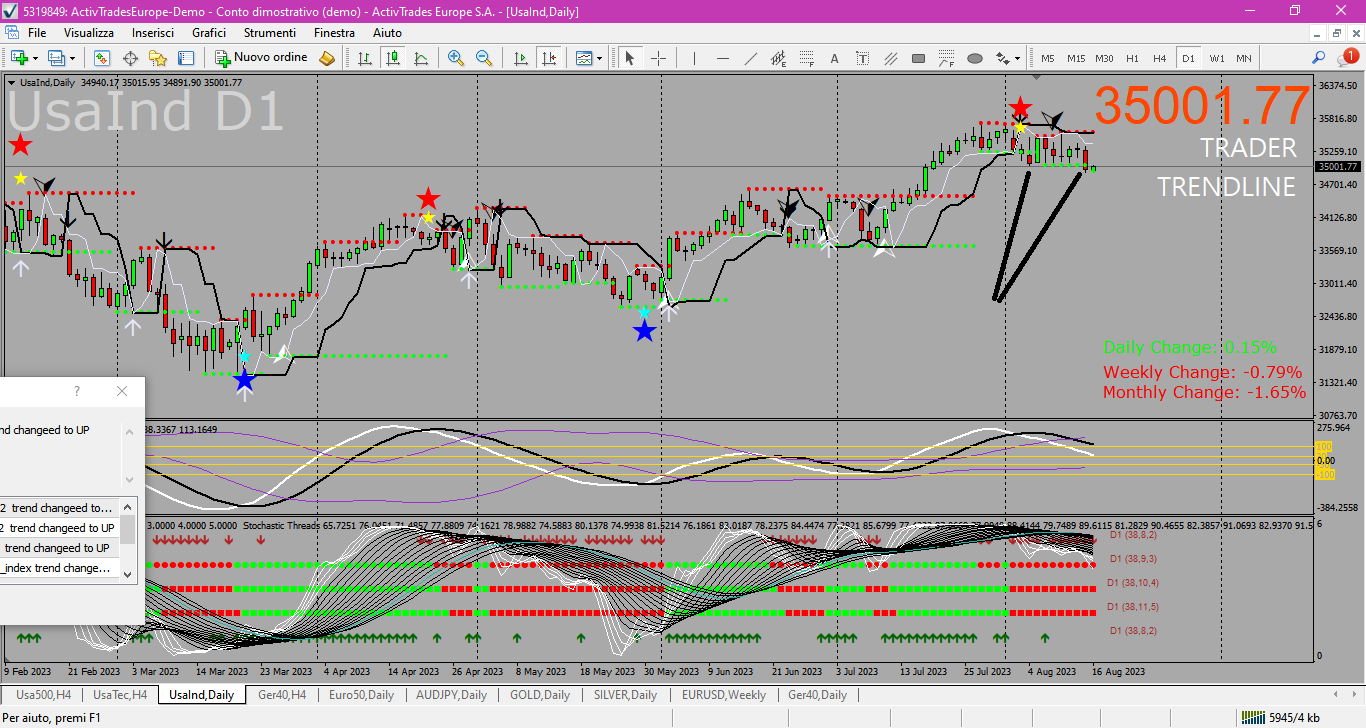Viewport: 1366px width, 728px height.
Task: Zoom out of the chart
Action: pyautogui.click(x=484, y=58)
